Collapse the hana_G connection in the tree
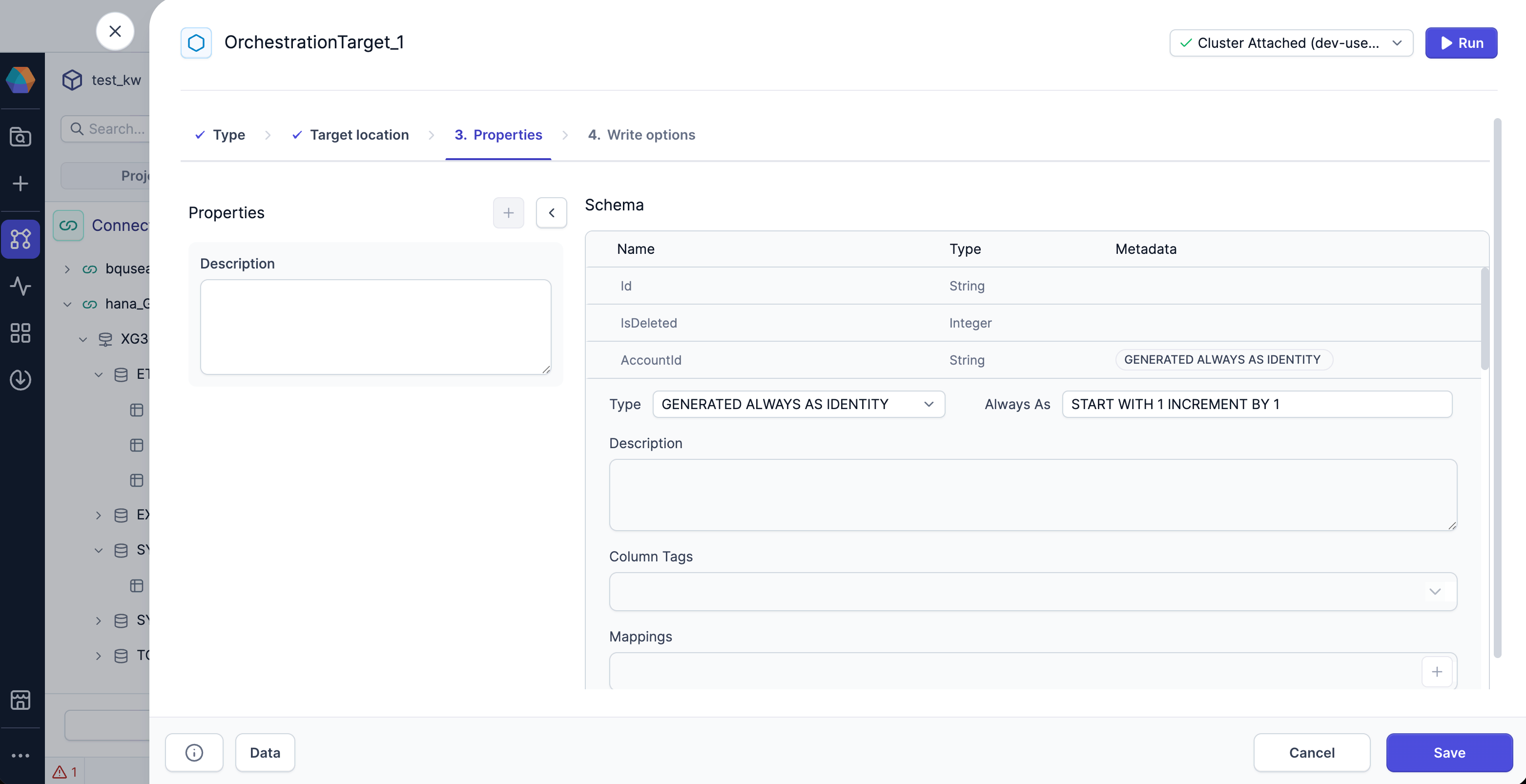Viewport: 1526px width, 784px height. (67, 304)
